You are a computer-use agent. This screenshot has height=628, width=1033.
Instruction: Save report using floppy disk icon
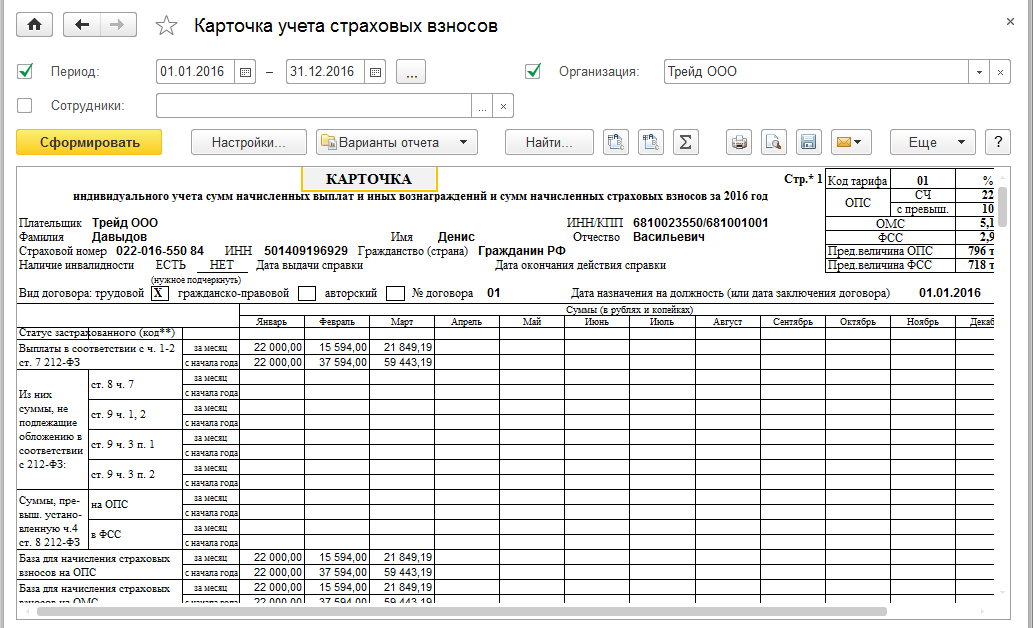[x=807, y=142]
